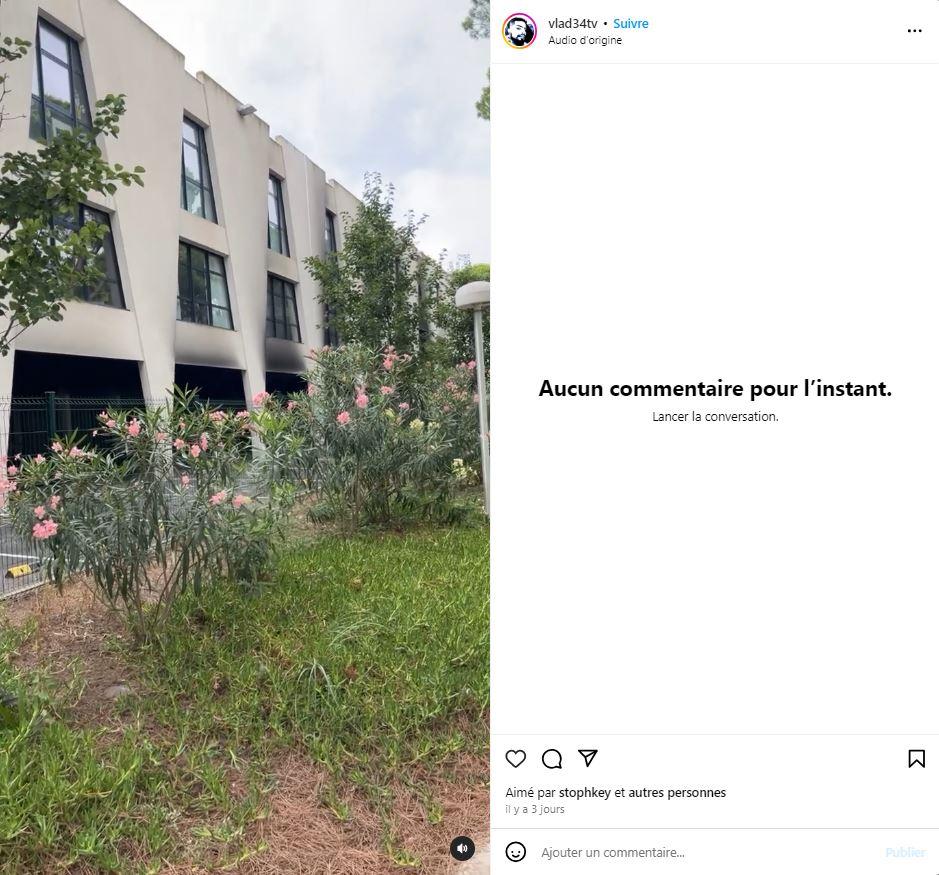Mute the video using the speaker icon
The image size is (939, 875).
click(x=462, y=849)
